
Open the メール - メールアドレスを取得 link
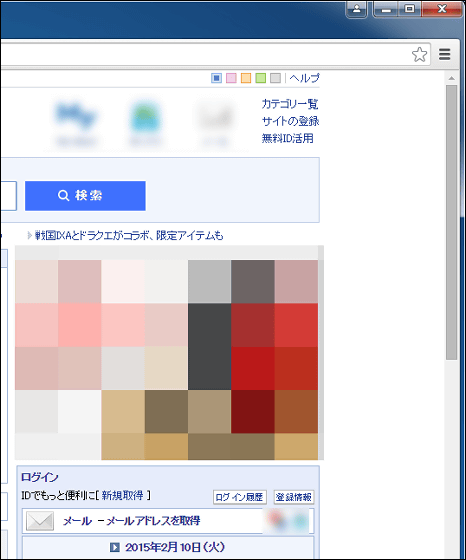131,521
